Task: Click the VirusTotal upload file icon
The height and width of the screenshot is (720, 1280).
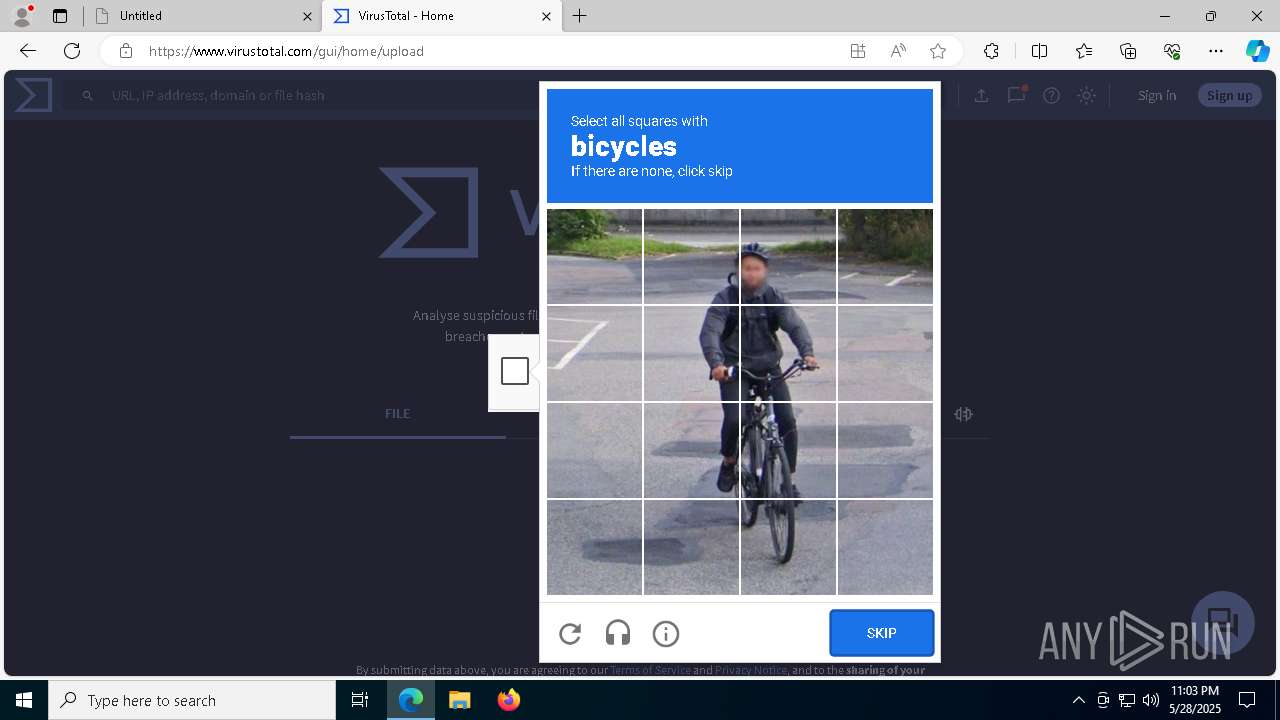Action: coord(981,95)
